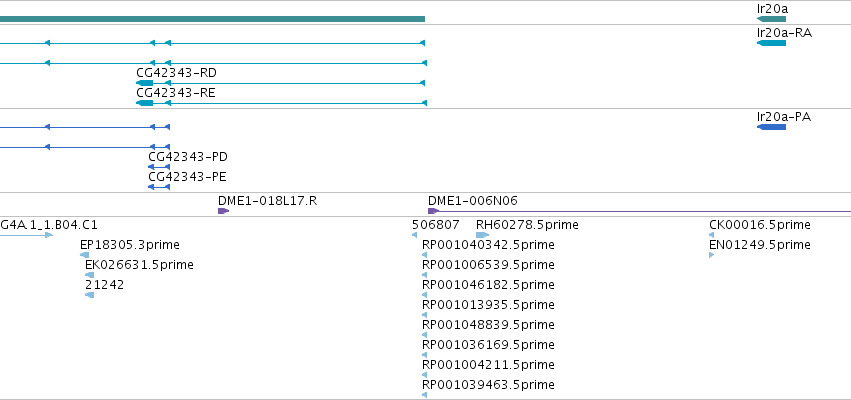851x400 pixels.
Task: Click the 506807 feature marker
Action: point(415,235)
